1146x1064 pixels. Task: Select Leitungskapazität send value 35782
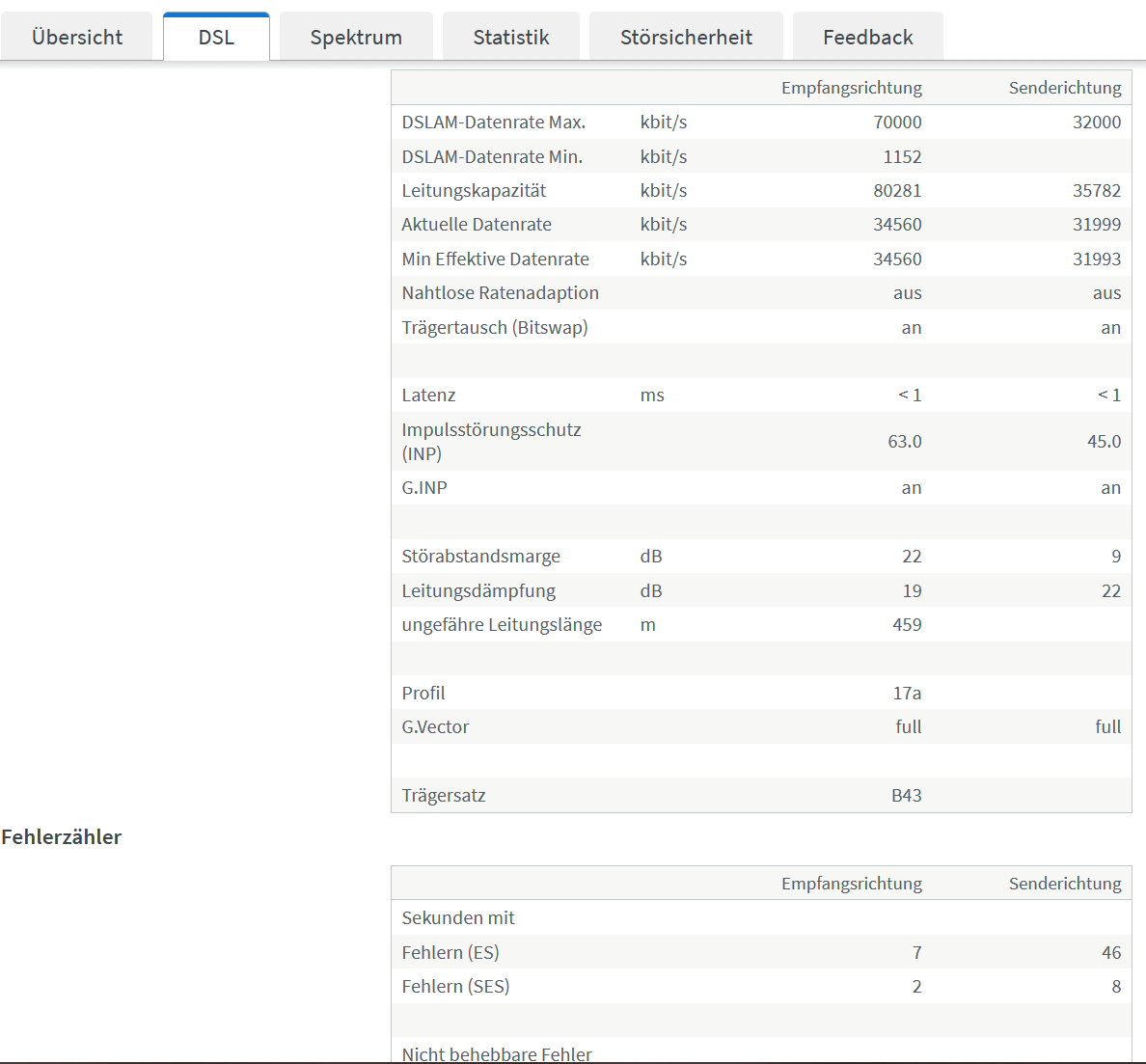[x=1096, y=191]
